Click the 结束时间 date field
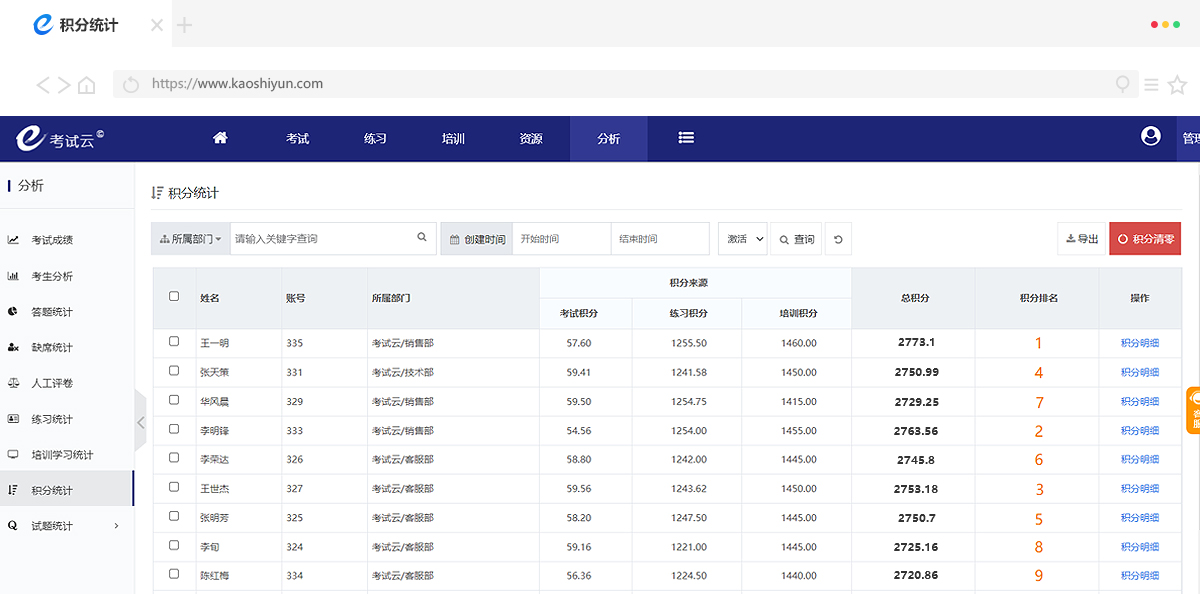Screen dimensions: 1200x594 660,239
